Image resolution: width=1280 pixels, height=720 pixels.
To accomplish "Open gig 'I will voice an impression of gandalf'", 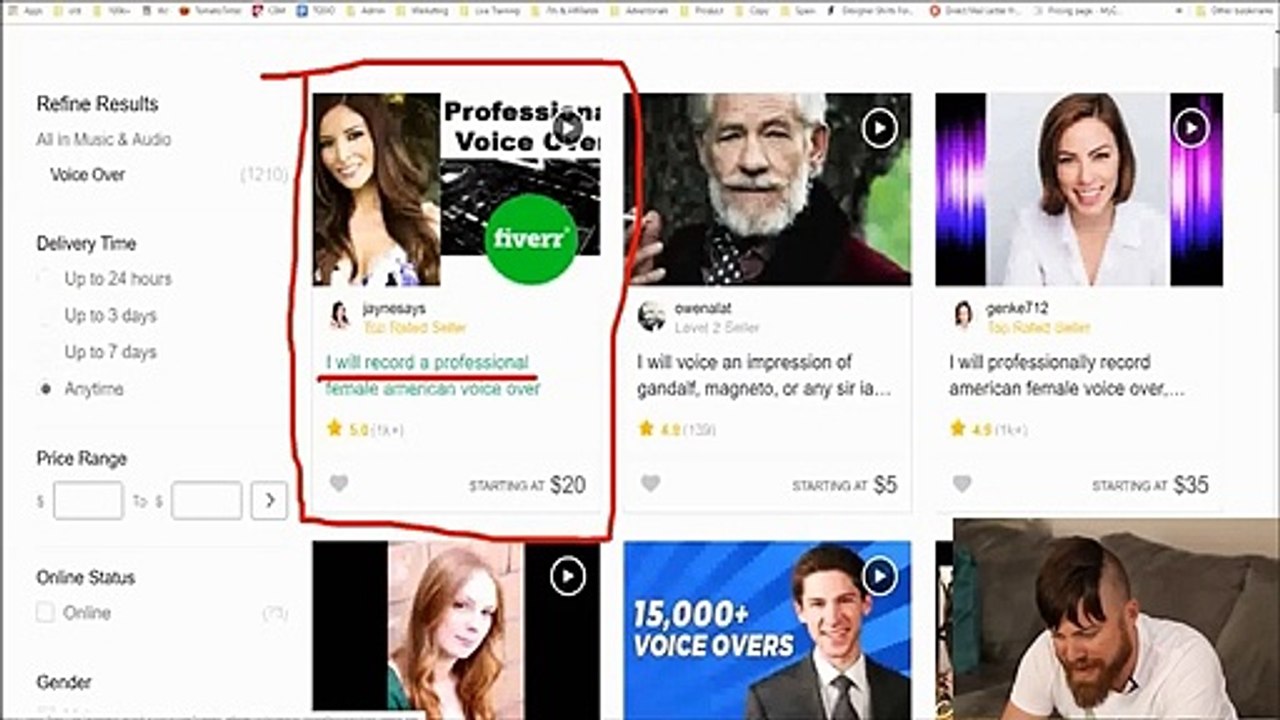I will (x=764, y=375).
